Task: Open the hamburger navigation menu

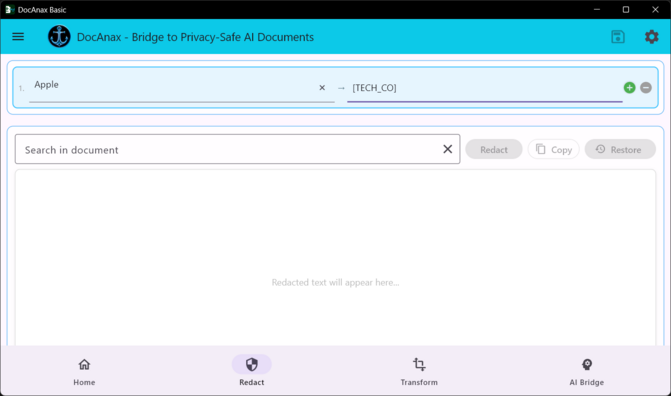Action: tap(18, 37)
